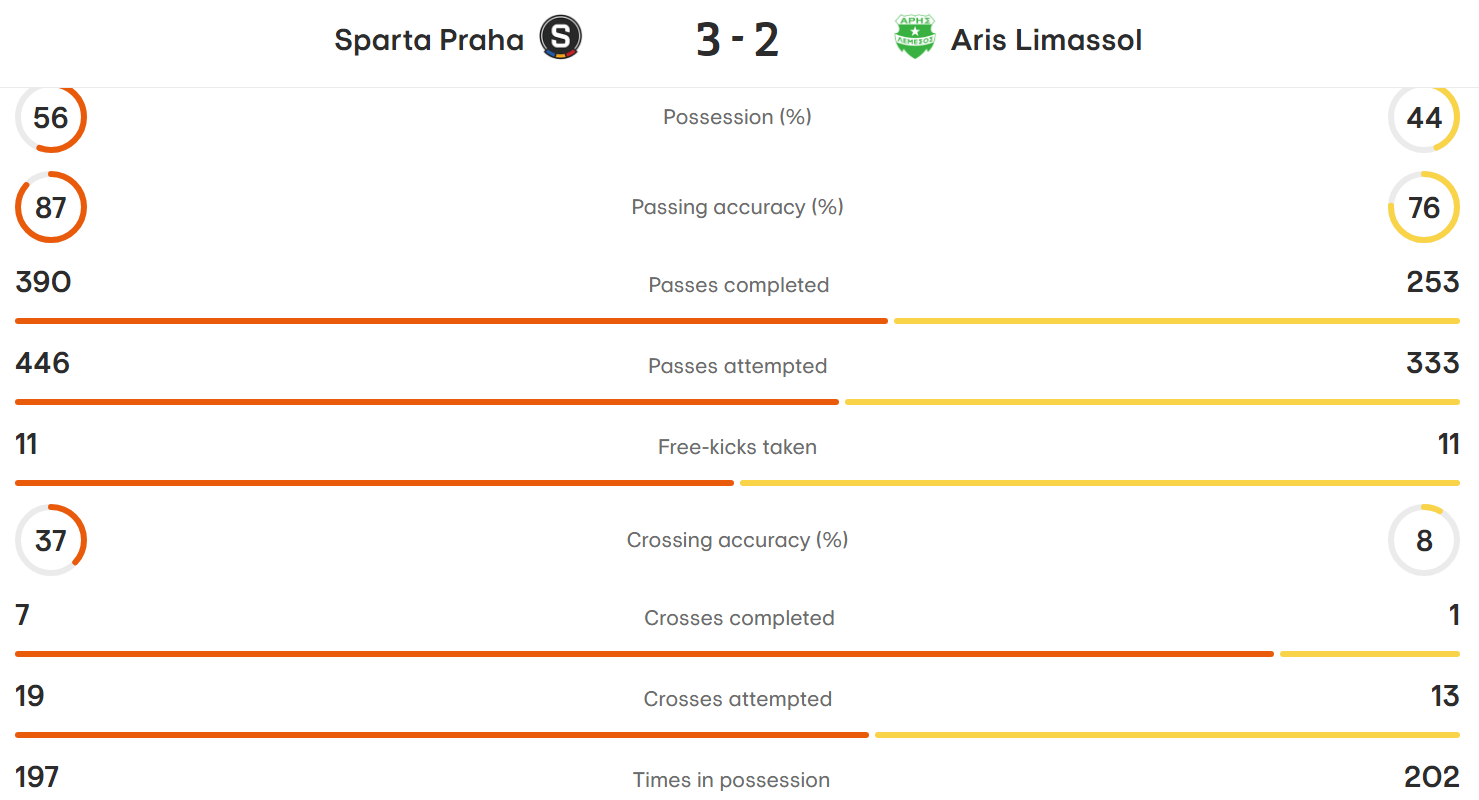Click the Sparta Praha club crest
This screenshot has width=1479, height=800.
click(x=560, y=39)
